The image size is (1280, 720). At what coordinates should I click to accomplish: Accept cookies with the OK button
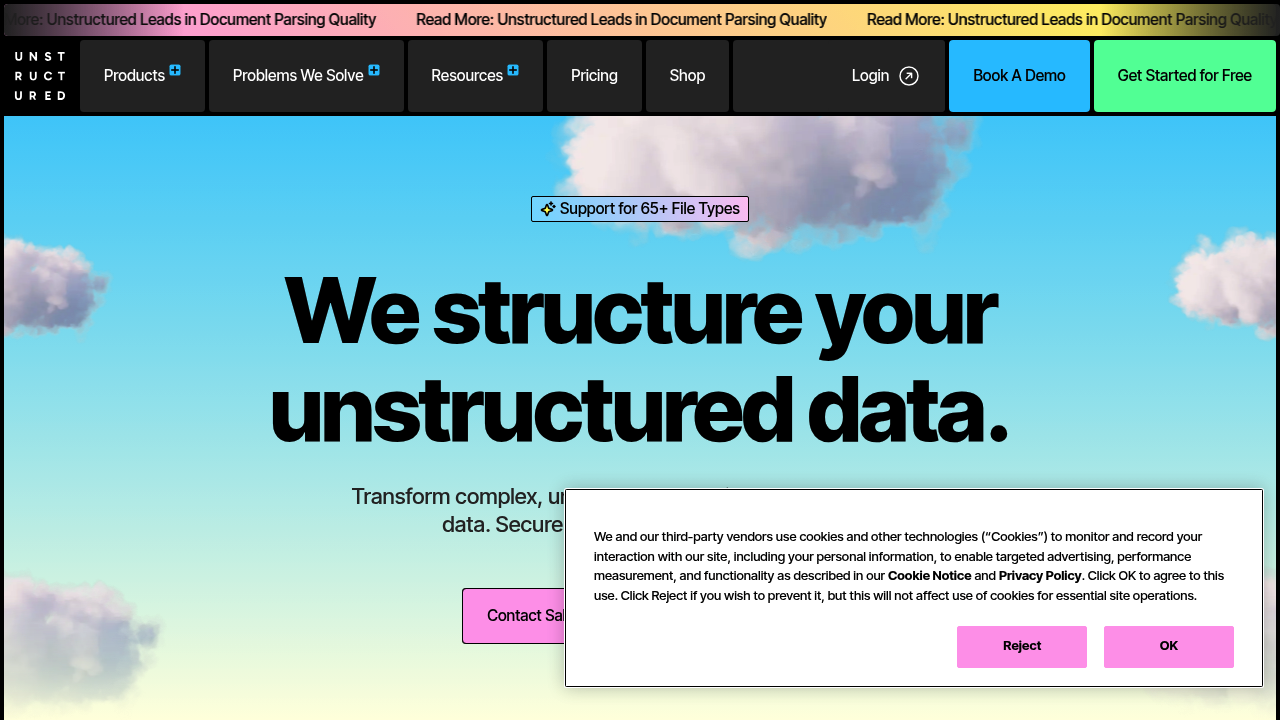(x=1169, y=647)
